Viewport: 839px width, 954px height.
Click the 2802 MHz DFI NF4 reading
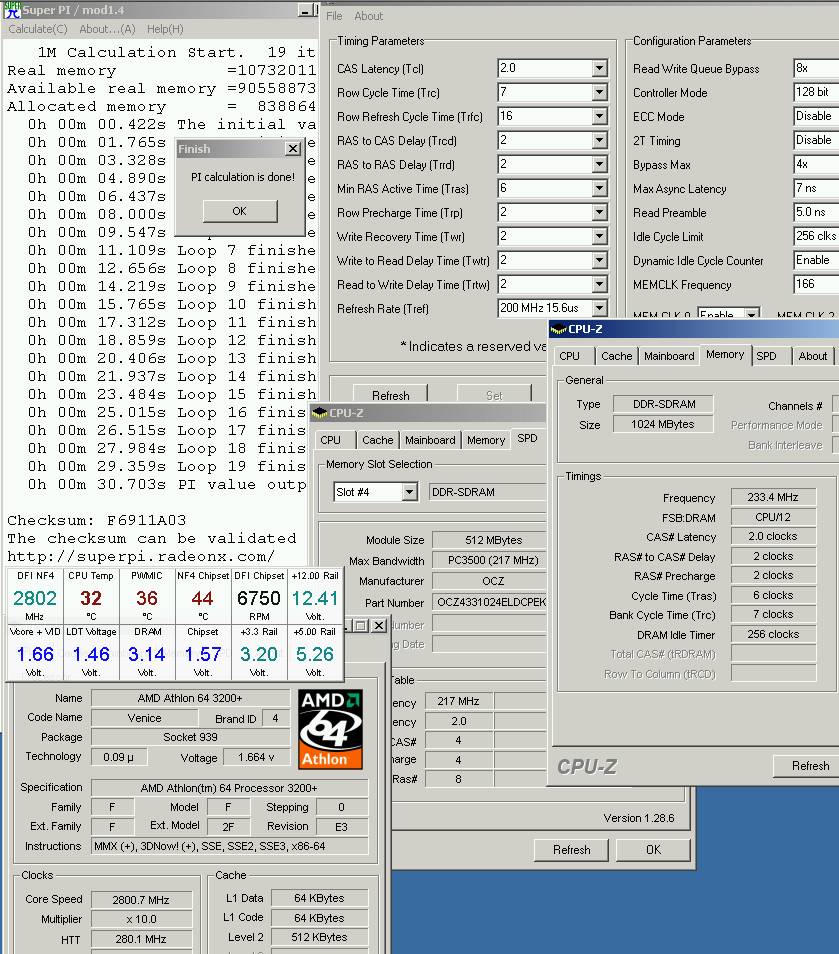(35, 599)
